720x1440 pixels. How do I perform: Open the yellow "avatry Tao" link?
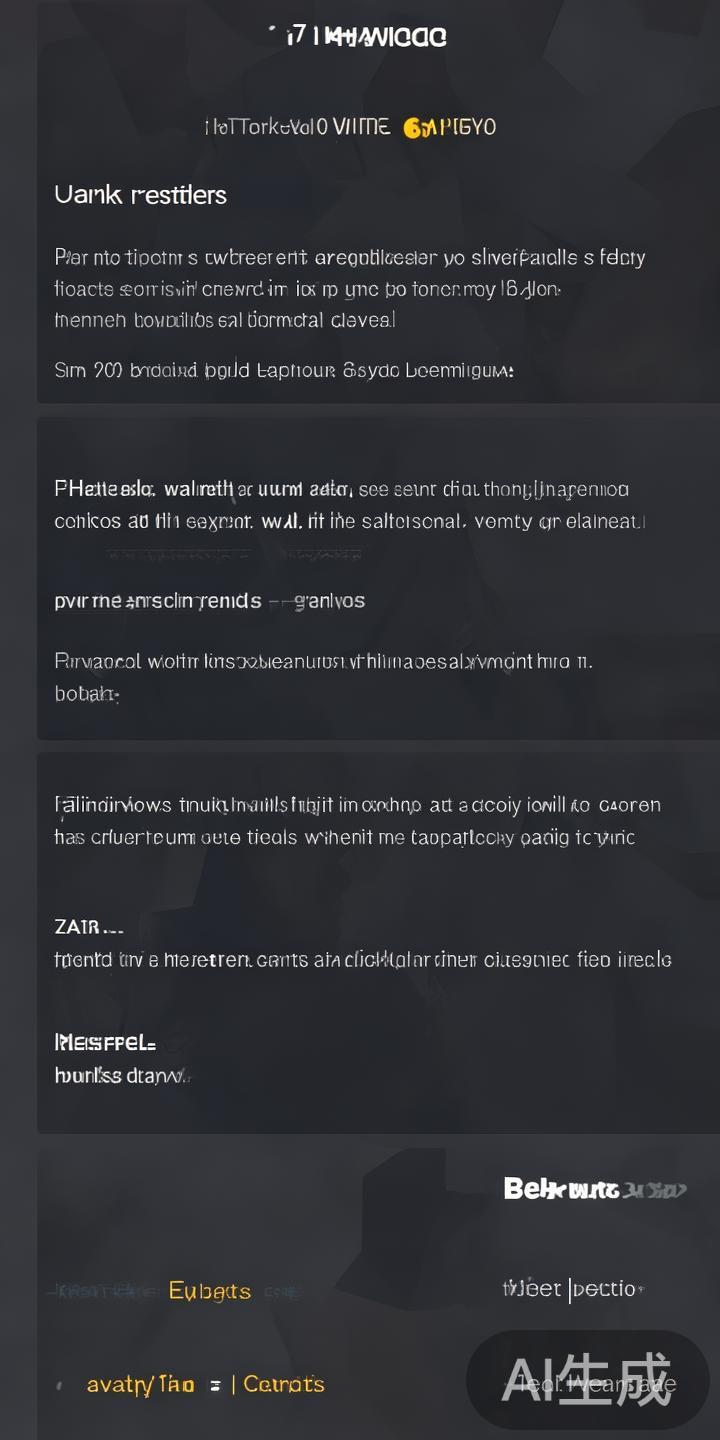click(x=140, y=1385)
